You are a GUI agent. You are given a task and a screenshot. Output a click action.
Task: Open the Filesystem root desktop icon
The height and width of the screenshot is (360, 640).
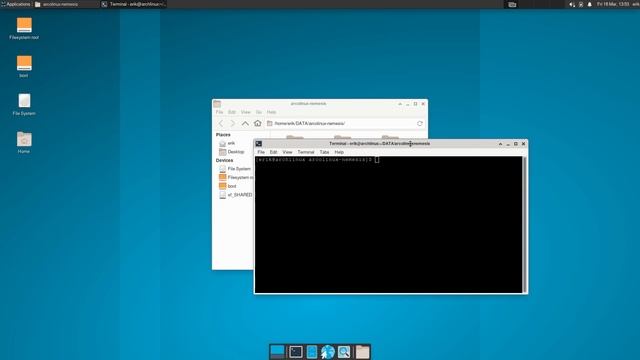click(24, 28)
